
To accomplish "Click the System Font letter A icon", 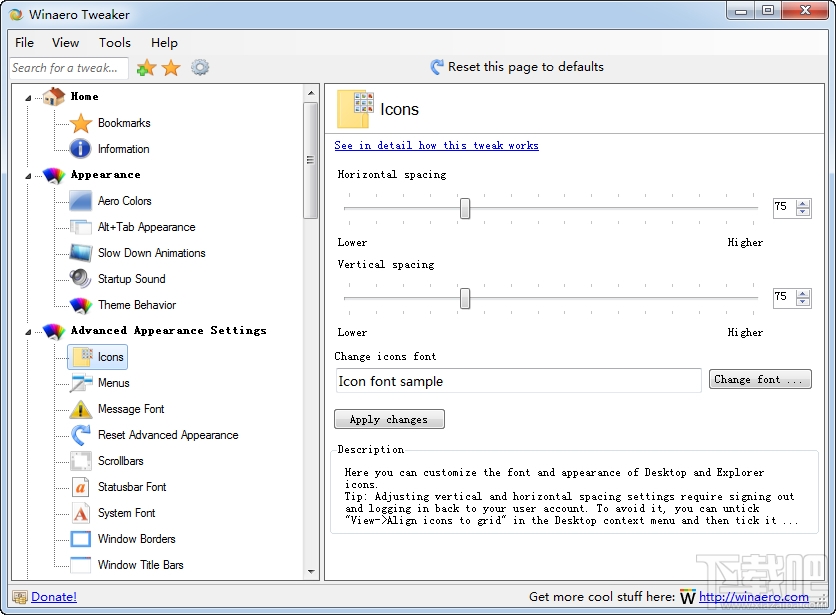I will click(x=81, y=513).
